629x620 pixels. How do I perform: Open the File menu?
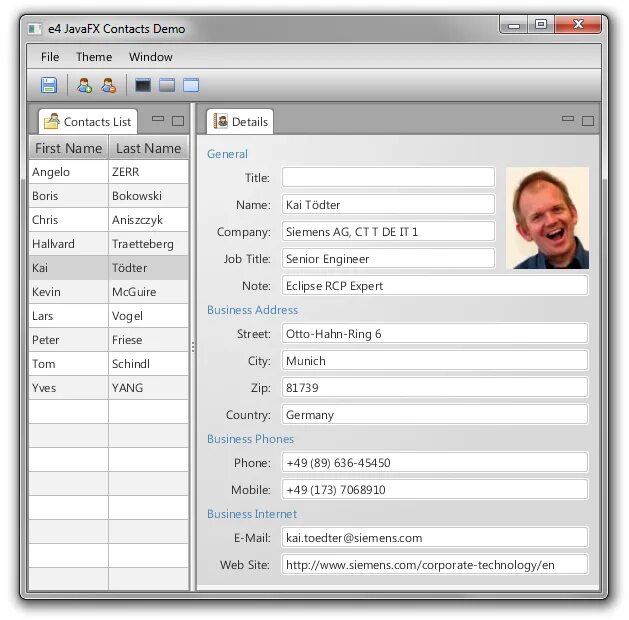50,57
